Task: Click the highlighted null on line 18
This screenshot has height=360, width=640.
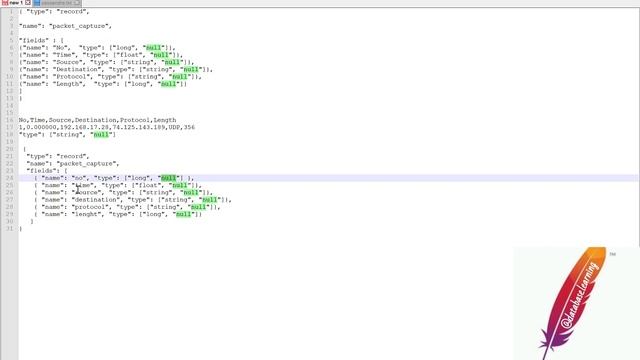Action: pos(101,134)
